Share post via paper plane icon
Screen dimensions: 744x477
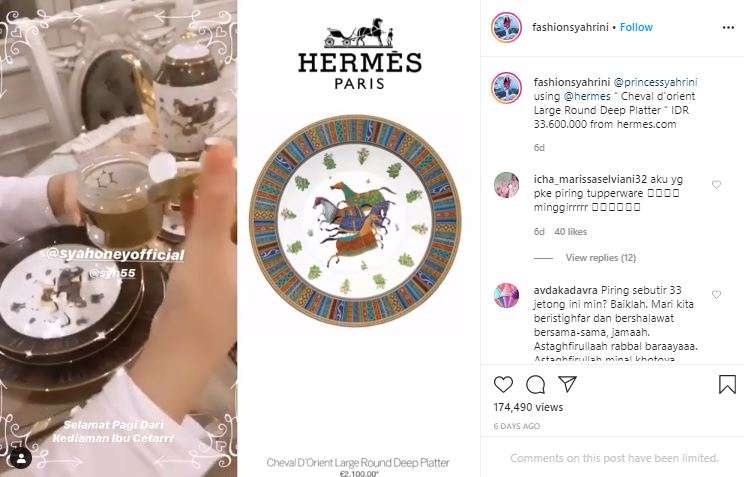click(x=567, y=384)
